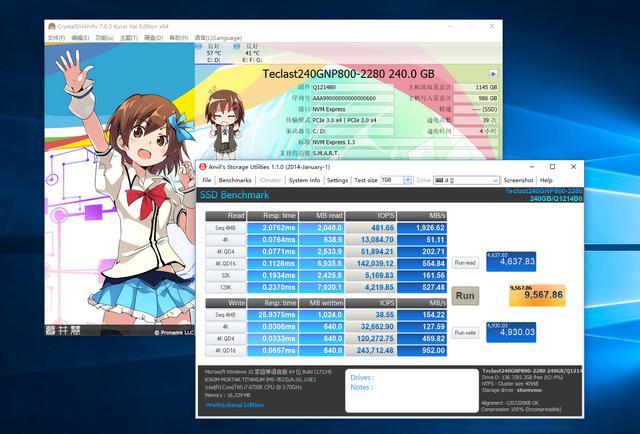640x434 pixels.
Task: Click the Professional Edition link
Action: 235,405
